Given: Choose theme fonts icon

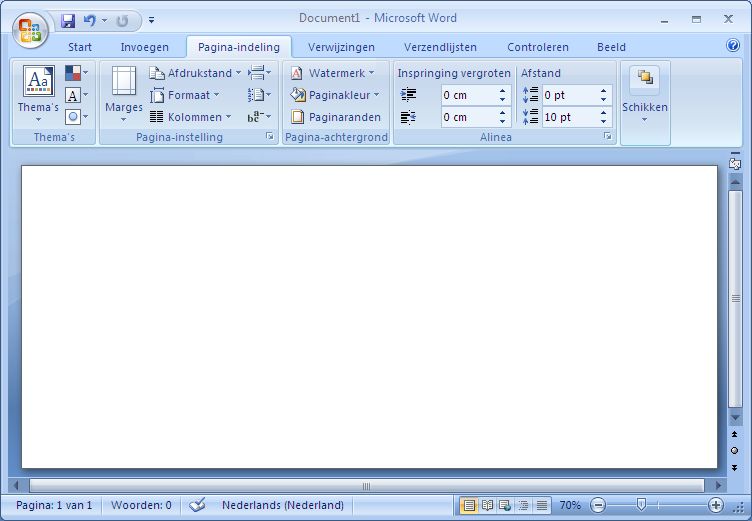Looking at the screenshot, I should (77, 95).
